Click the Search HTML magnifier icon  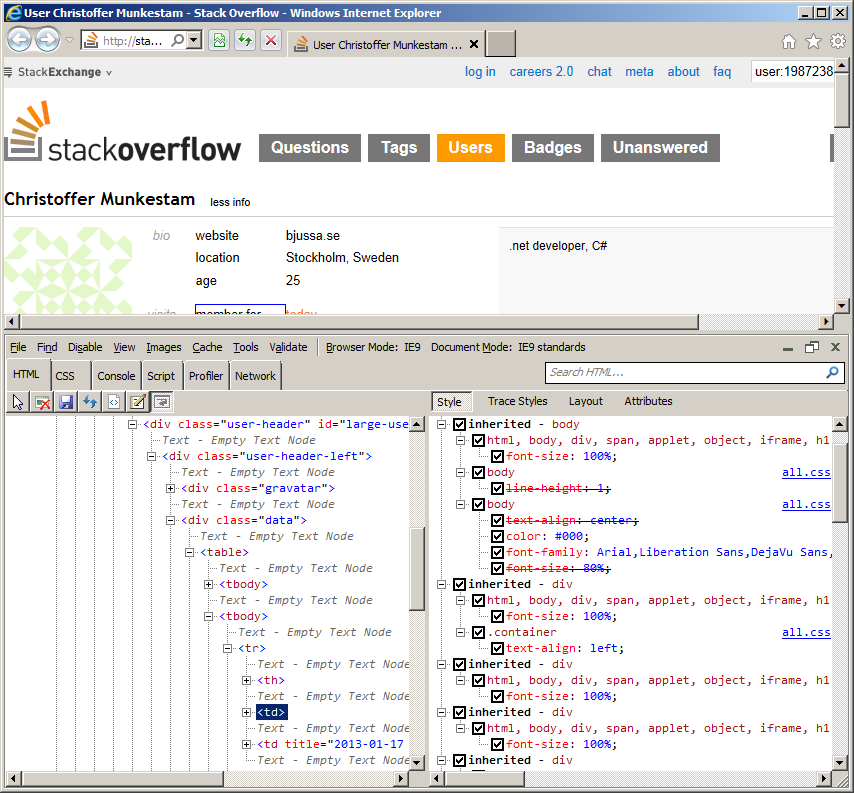[832, 373]
